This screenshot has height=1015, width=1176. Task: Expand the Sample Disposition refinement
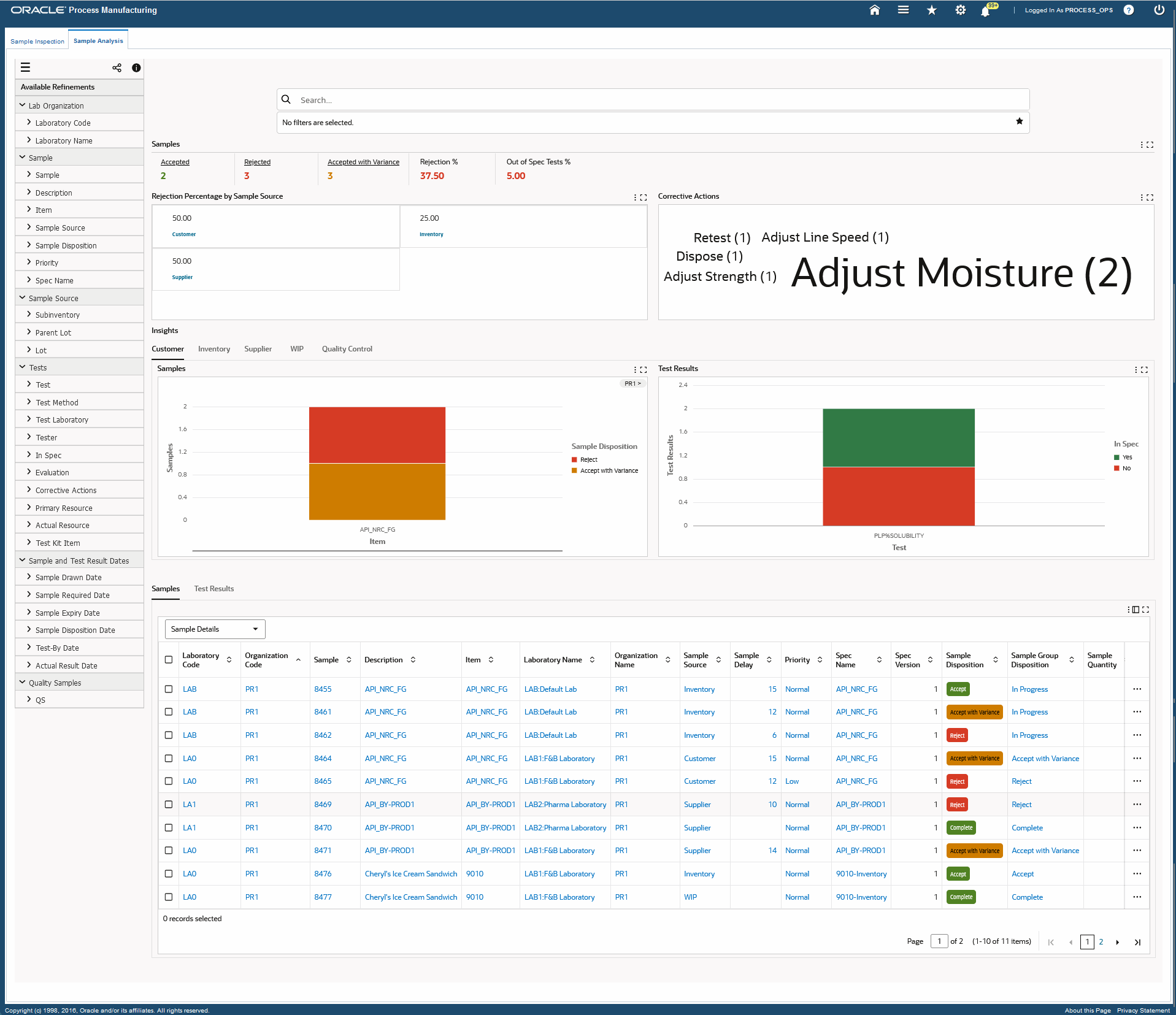click(x=29, y=245)
